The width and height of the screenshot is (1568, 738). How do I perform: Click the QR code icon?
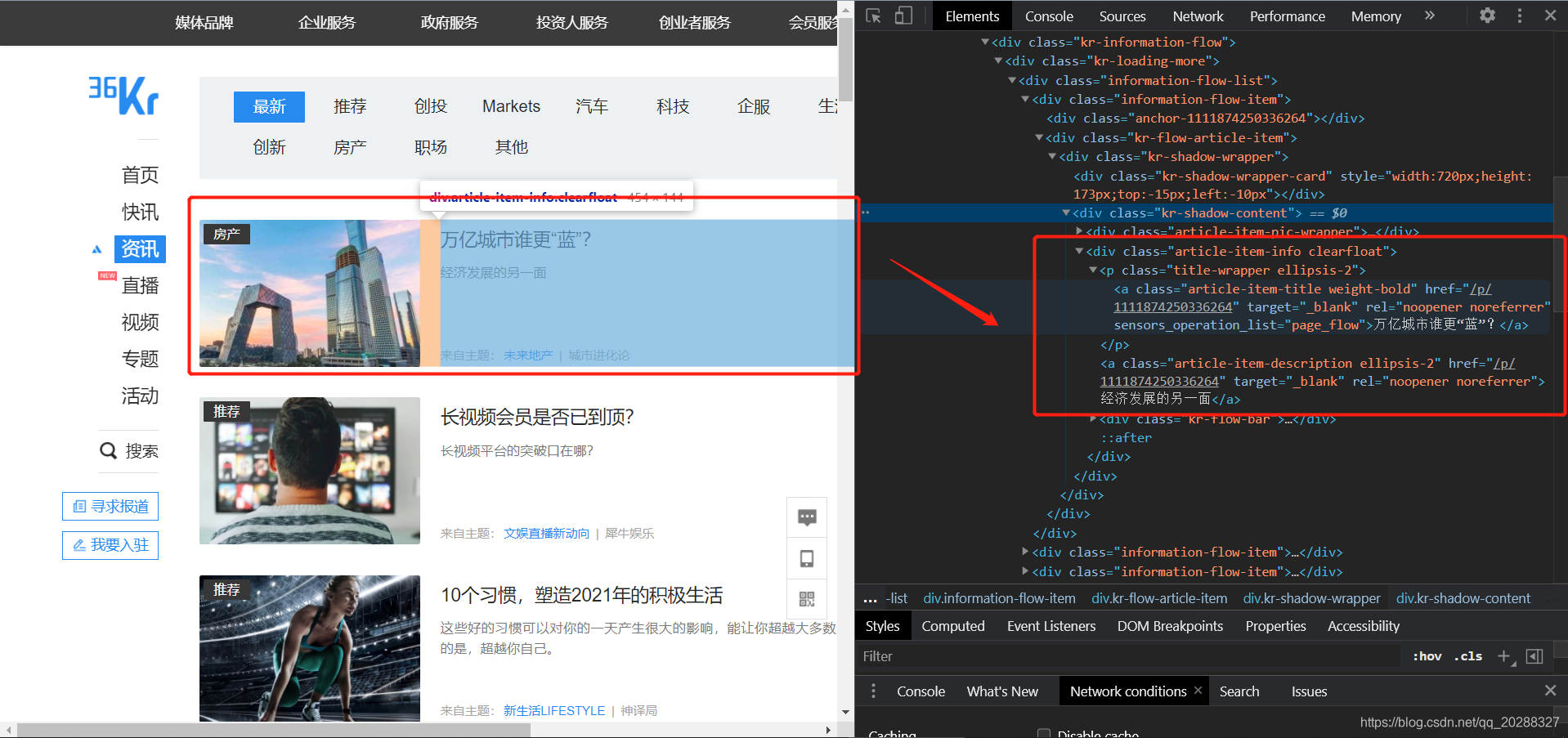coord(807,598)
